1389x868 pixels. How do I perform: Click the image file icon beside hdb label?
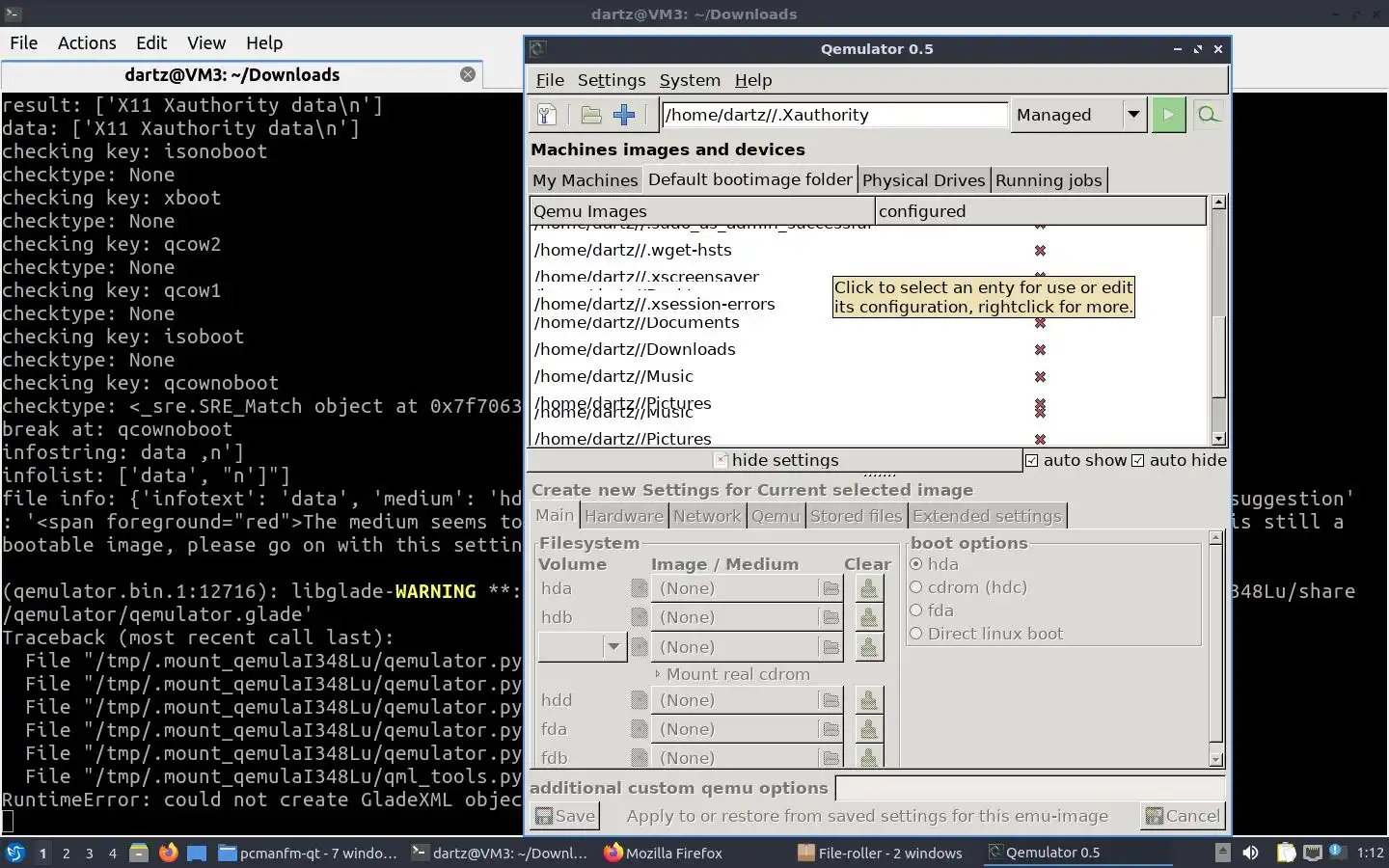click(x=639, y=617)
